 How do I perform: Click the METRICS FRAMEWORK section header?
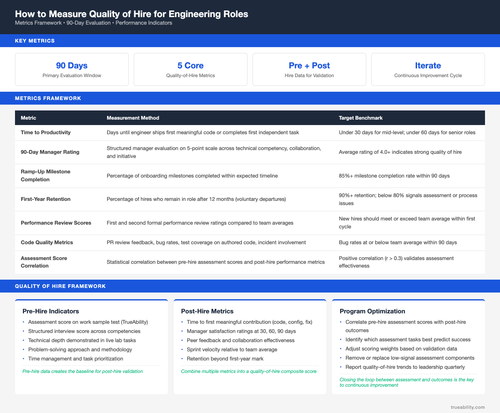(x=48, y=98)
